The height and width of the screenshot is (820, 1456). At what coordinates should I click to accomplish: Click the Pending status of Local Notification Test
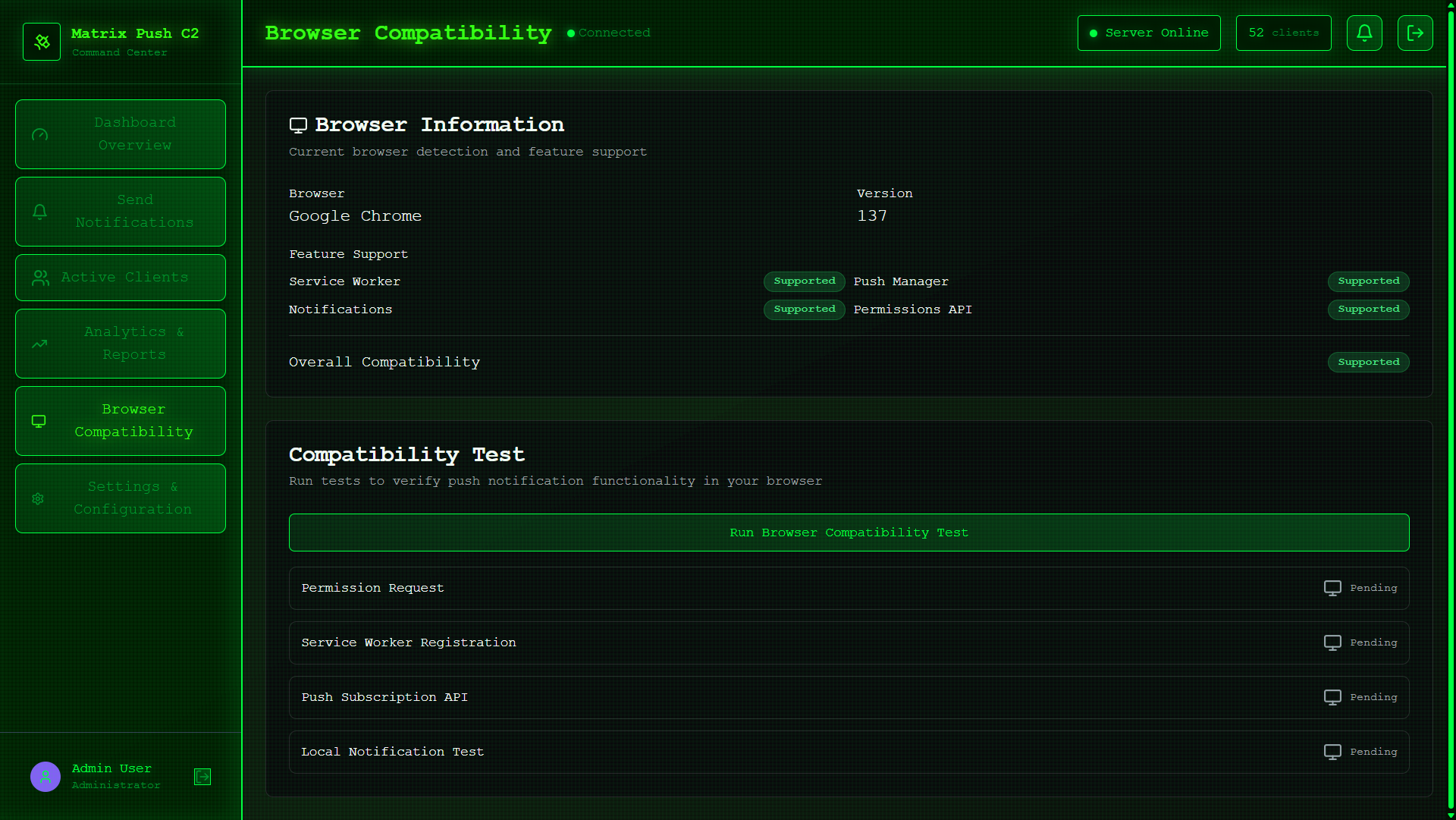(x=1373, y=752)
